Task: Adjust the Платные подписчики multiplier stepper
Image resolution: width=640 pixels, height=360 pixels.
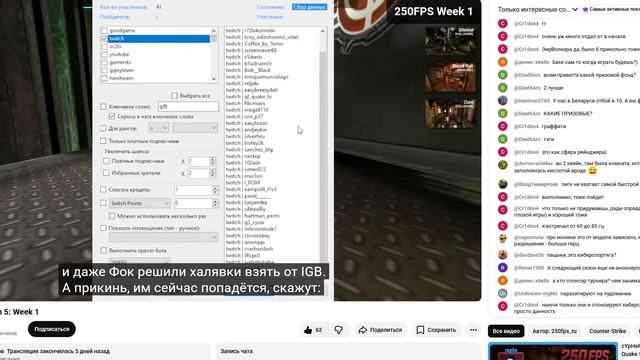Action: (x=212, y=161)
